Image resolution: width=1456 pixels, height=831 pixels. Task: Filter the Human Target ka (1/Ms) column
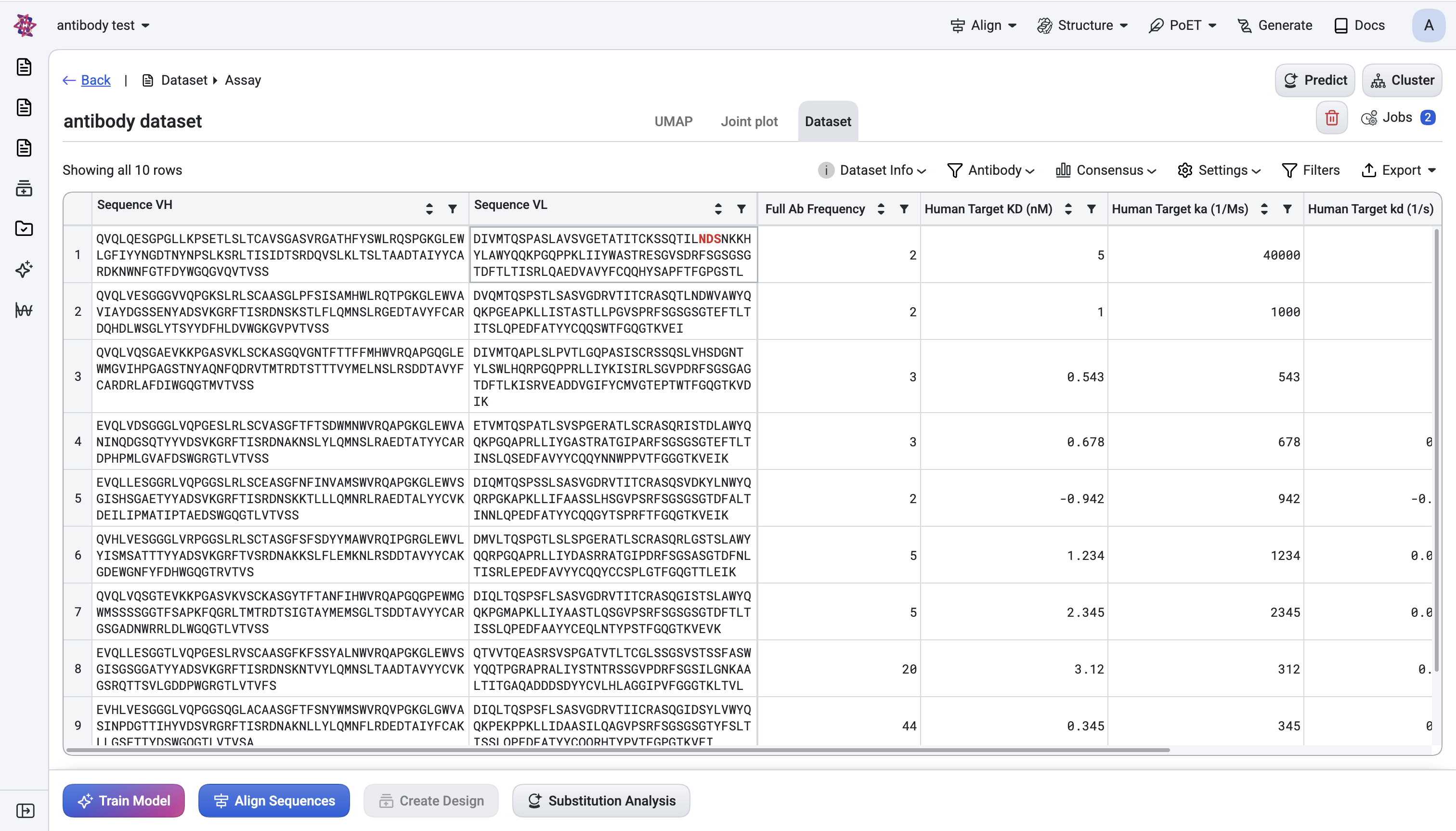1287,209
